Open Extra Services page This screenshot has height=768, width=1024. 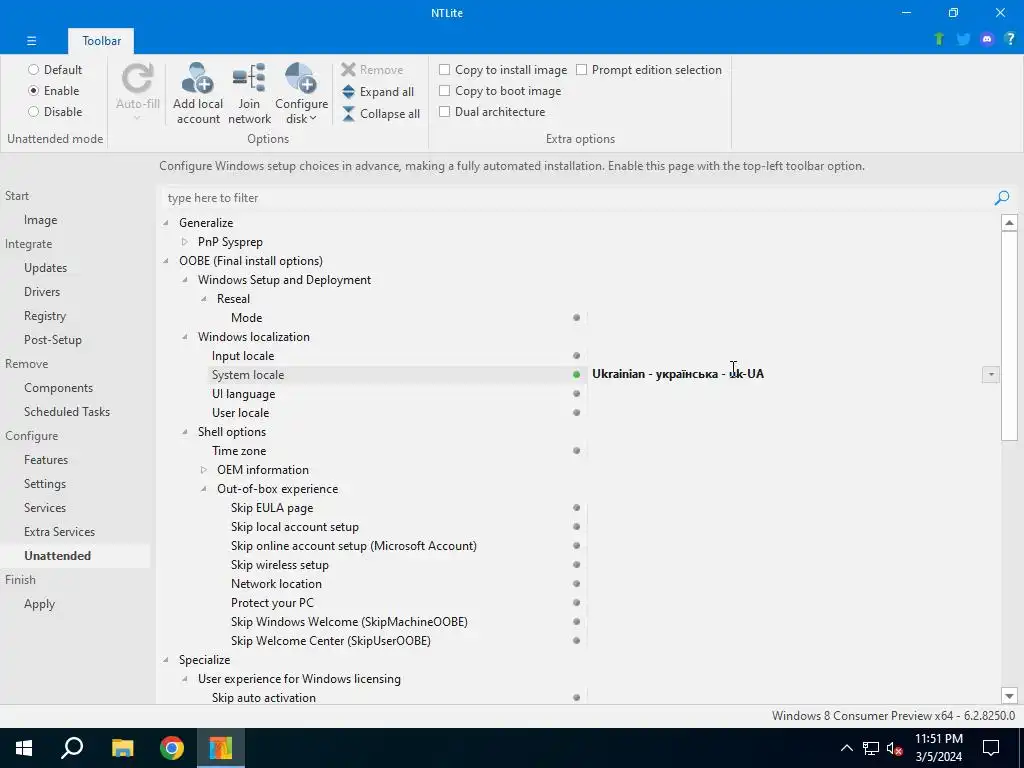[59, 532]
